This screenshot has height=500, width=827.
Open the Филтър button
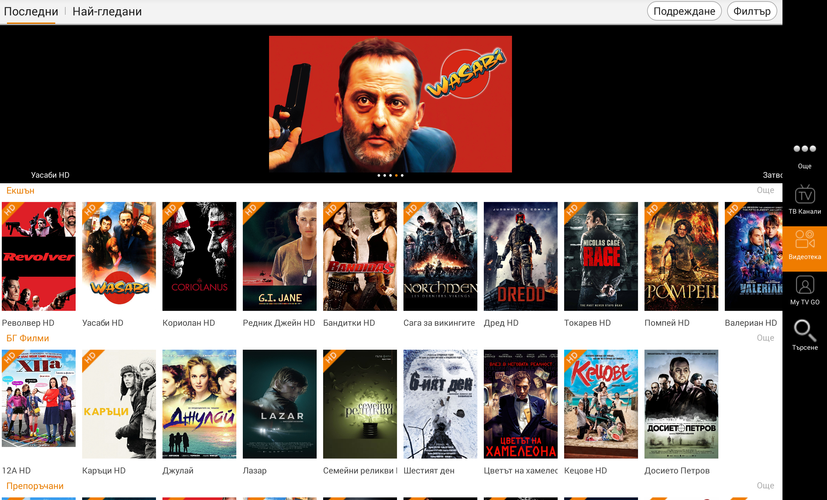tap(752, 11)
